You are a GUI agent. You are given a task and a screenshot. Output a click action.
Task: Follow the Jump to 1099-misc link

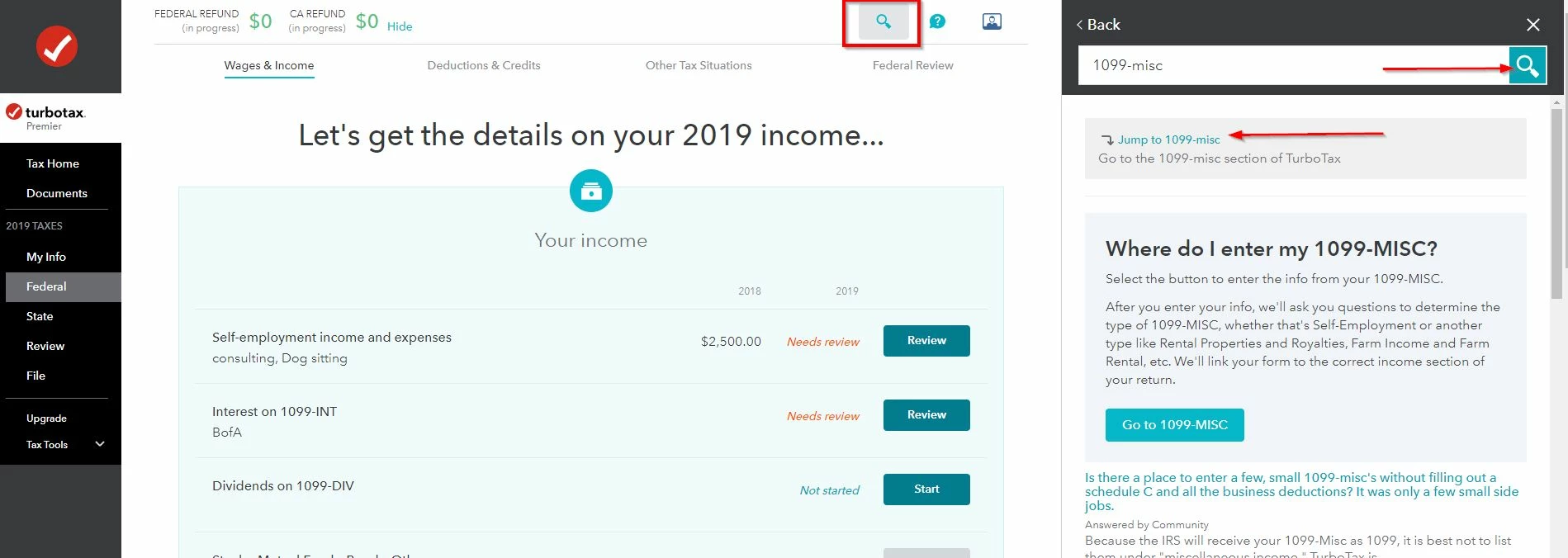[1168, 139]
